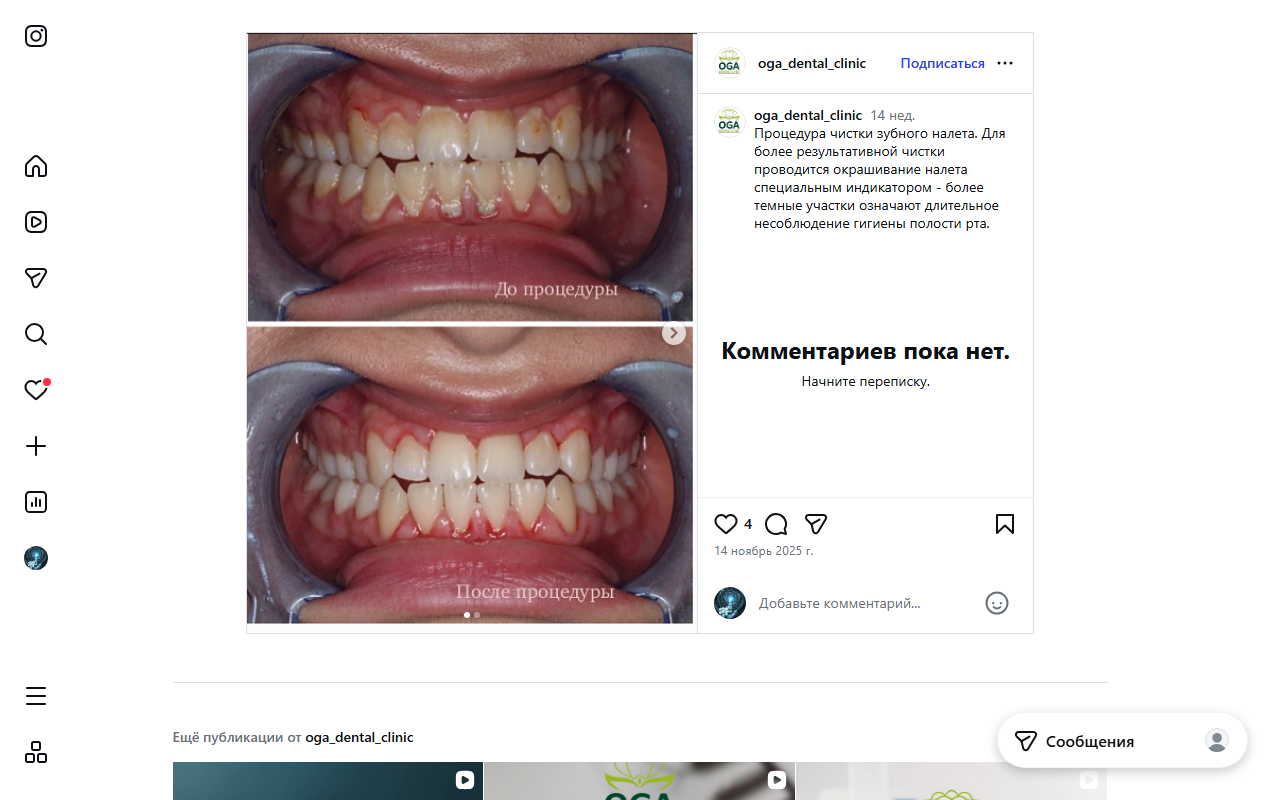Open post options via the three-dot menu
Viewport: 1280px width, 800px height.
[x=1005, y=63]
